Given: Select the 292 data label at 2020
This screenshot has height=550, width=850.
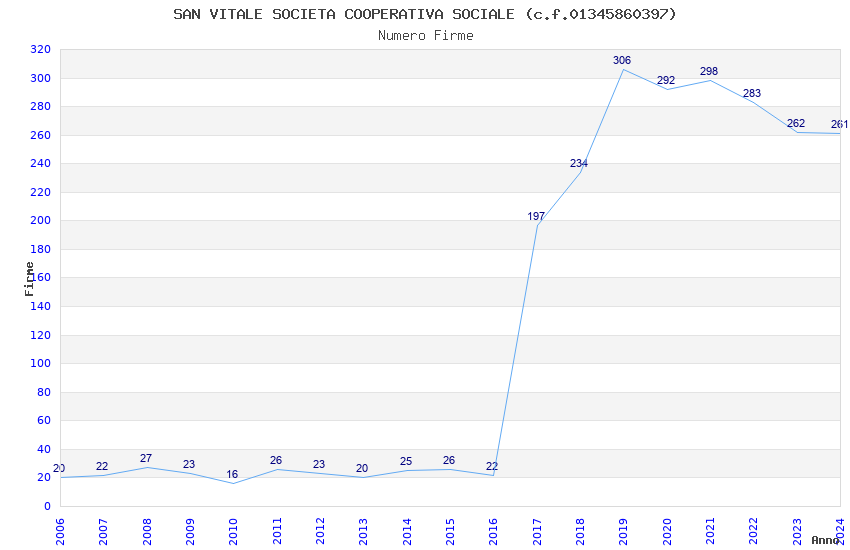Looking at the screenshot, I should pyautogui.click(x=666, y=80).
